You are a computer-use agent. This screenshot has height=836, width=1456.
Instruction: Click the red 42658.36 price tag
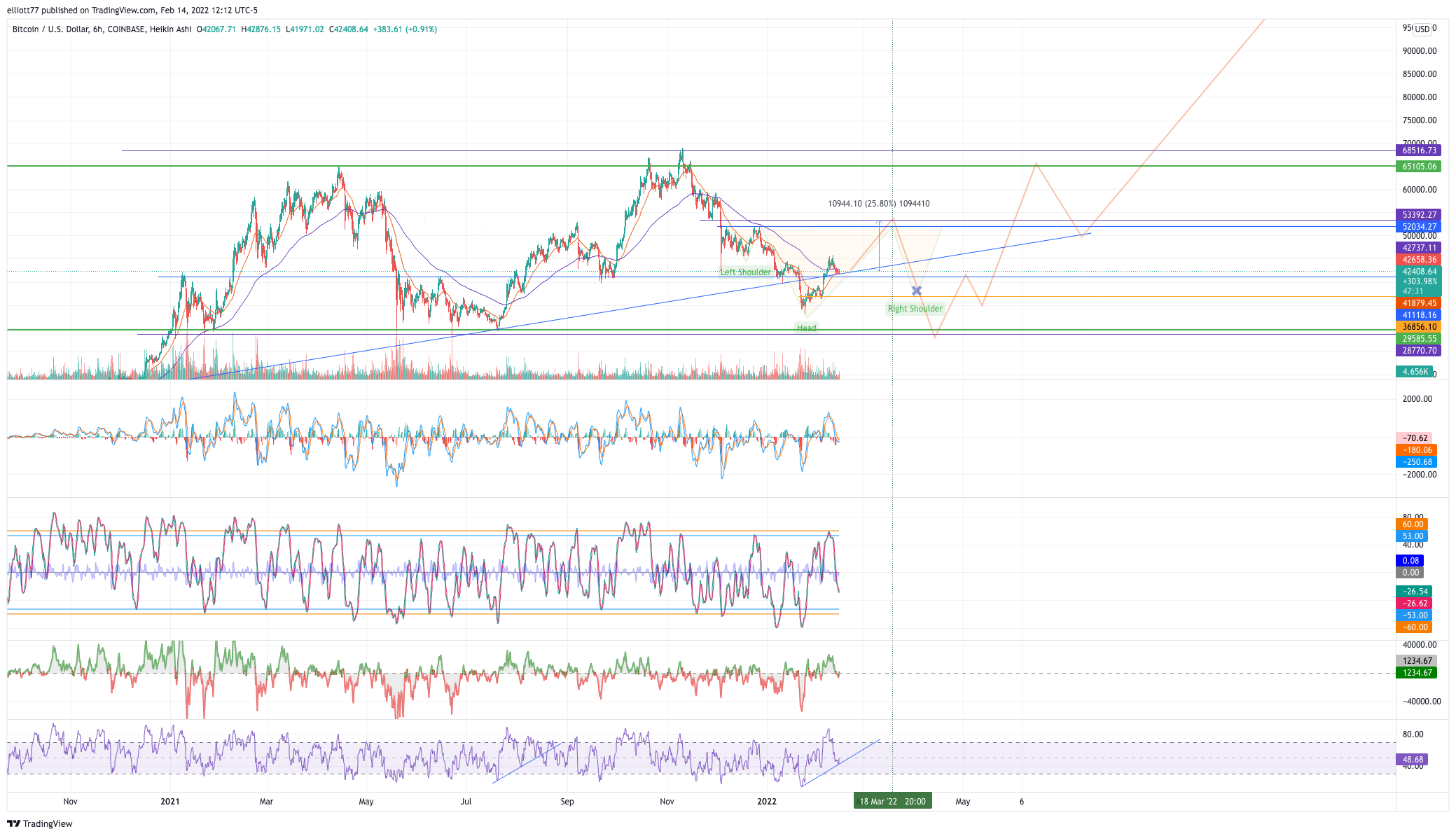pyautogui.click(x=1419, y=260)
